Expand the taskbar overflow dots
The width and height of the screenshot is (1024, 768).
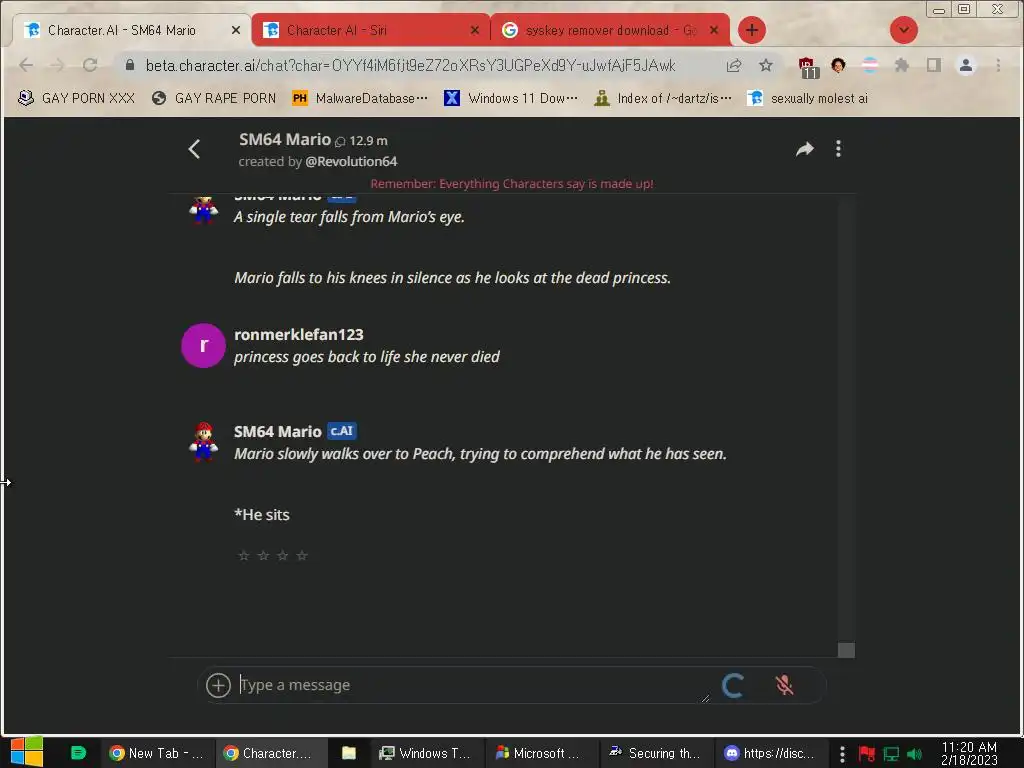pos(842,754)
